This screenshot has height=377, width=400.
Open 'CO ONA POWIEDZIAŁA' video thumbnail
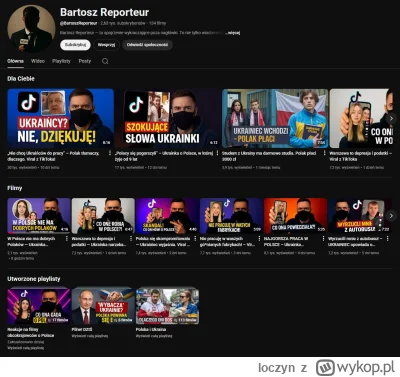point(296,216)
